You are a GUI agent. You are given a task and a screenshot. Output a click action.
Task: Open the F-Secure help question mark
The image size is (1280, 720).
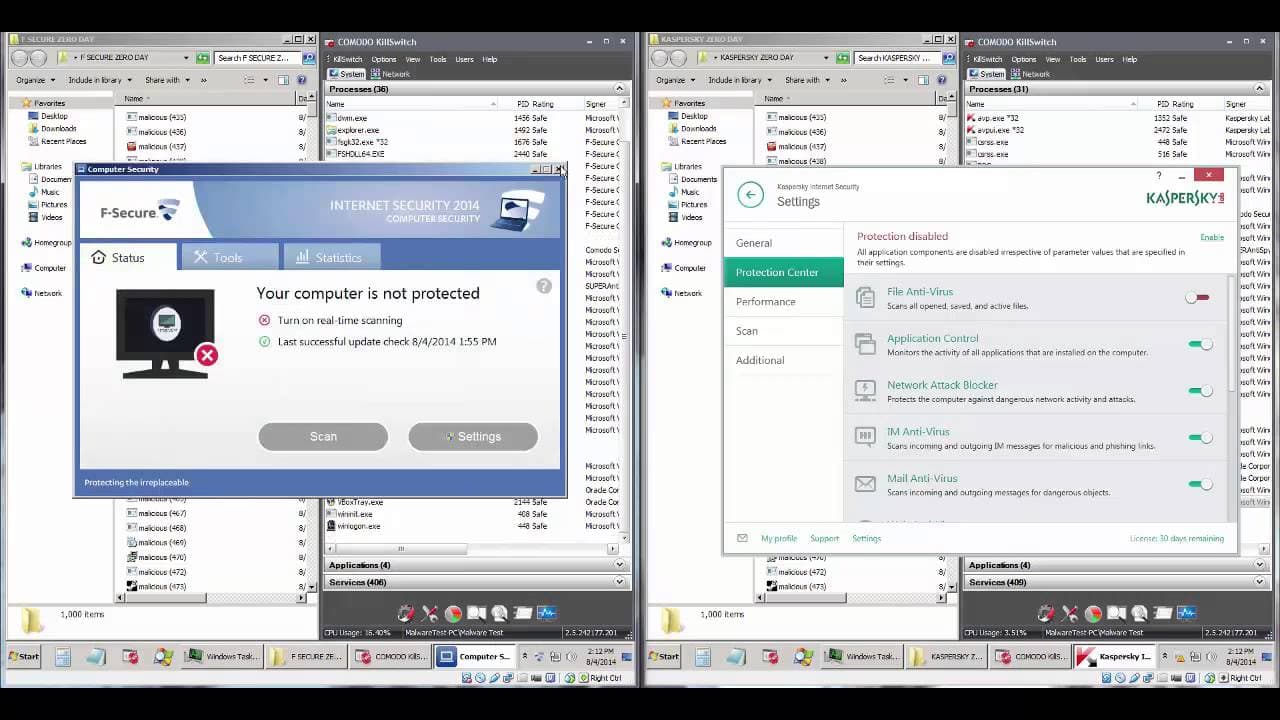click(544, 286)
